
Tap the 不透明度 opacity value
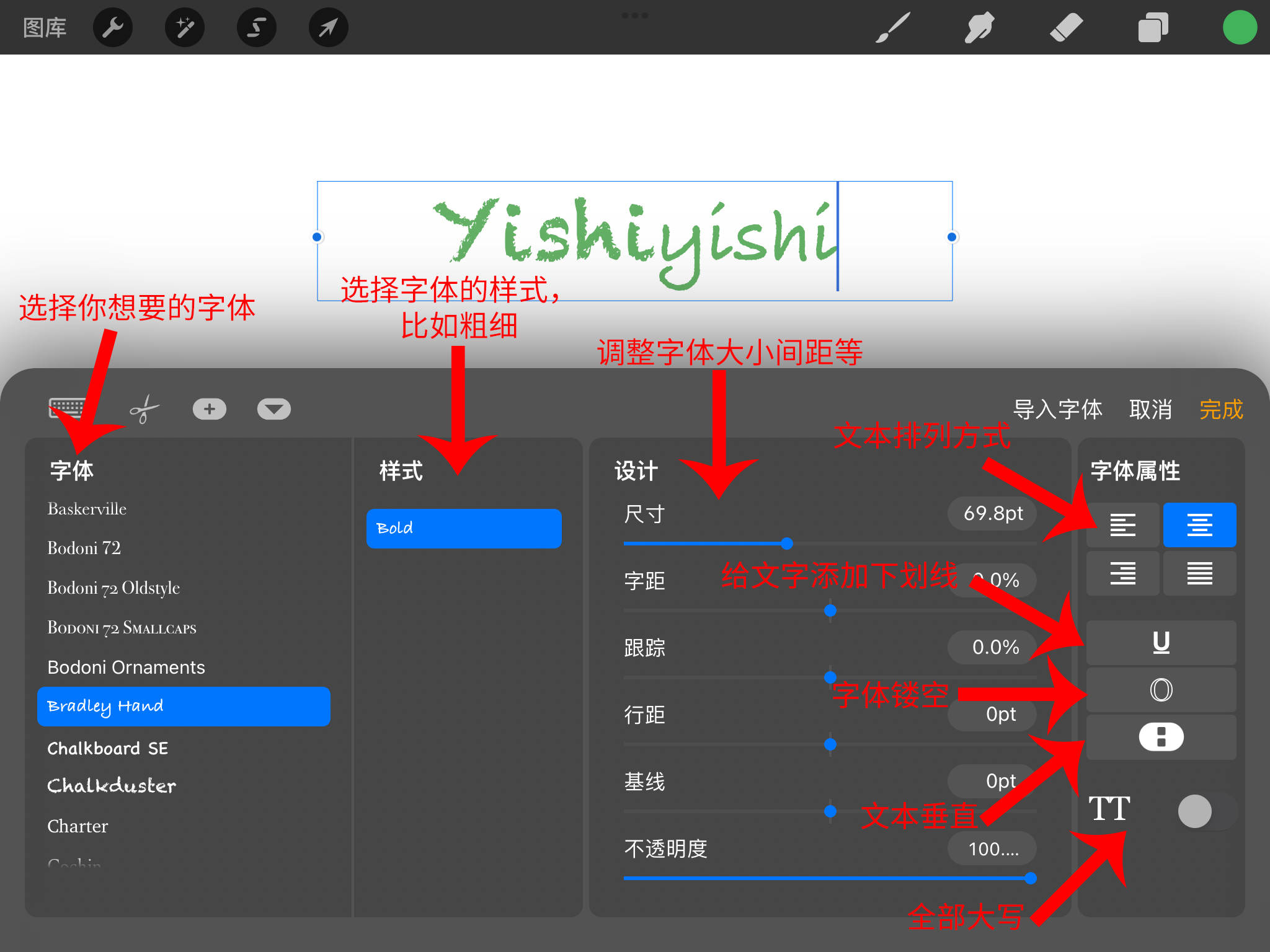pos(992,848)
